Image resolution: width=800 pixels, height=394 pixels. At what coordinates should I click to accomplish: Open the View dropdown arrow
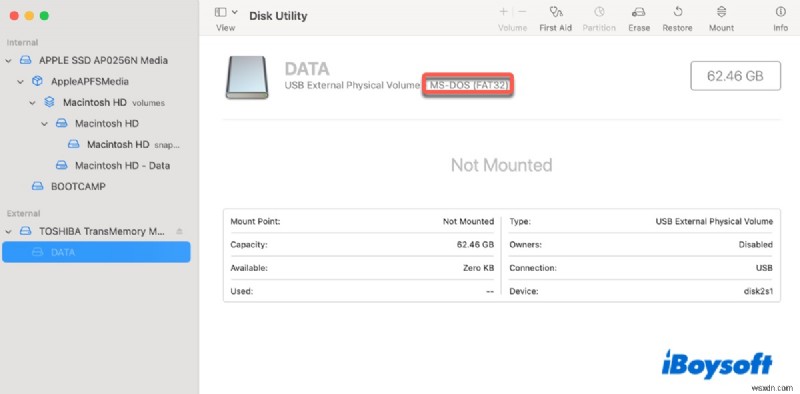pyautogui.click(x=234, y=12)
